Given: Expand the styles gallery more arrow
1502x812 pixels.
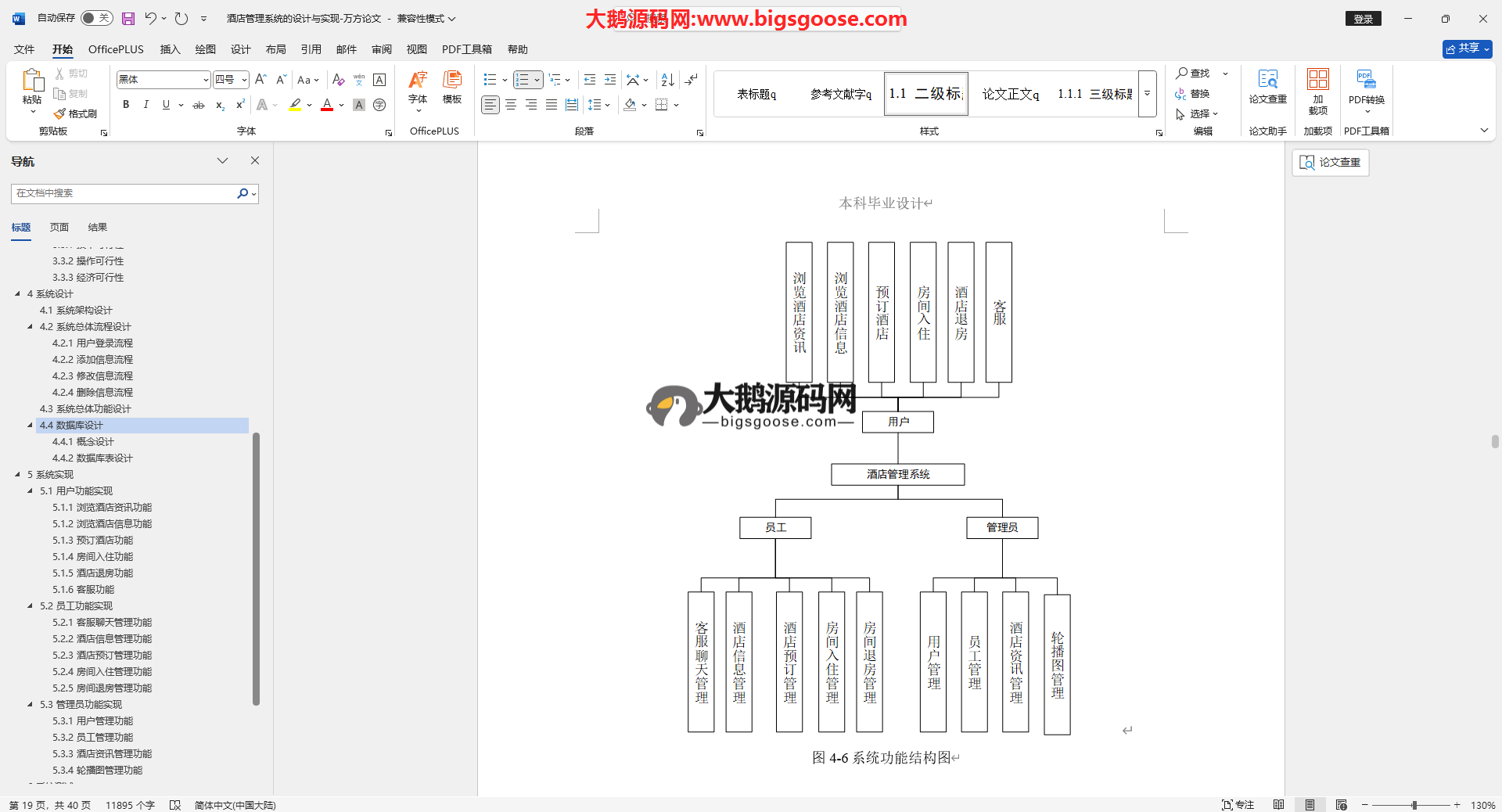Looking at the screenshot, I should pyautogui.click(x=1147, y=94).
